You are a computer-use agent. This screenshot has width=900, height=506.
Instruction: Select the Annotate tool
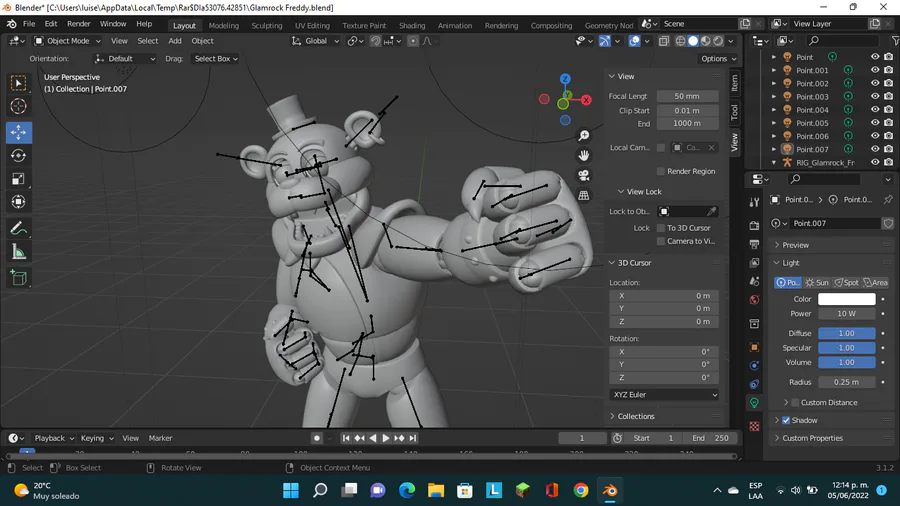[x=18, y=228]
